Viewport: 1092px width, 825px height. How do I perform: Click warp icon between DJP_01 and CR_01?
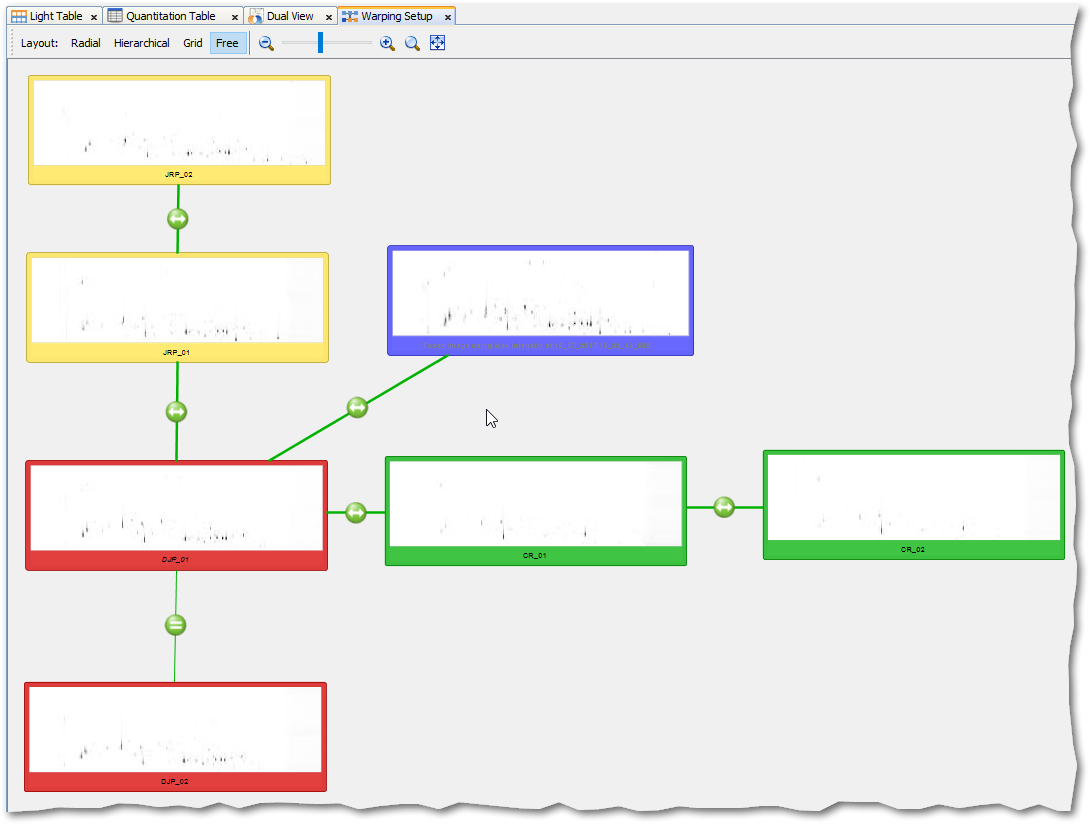356,512
